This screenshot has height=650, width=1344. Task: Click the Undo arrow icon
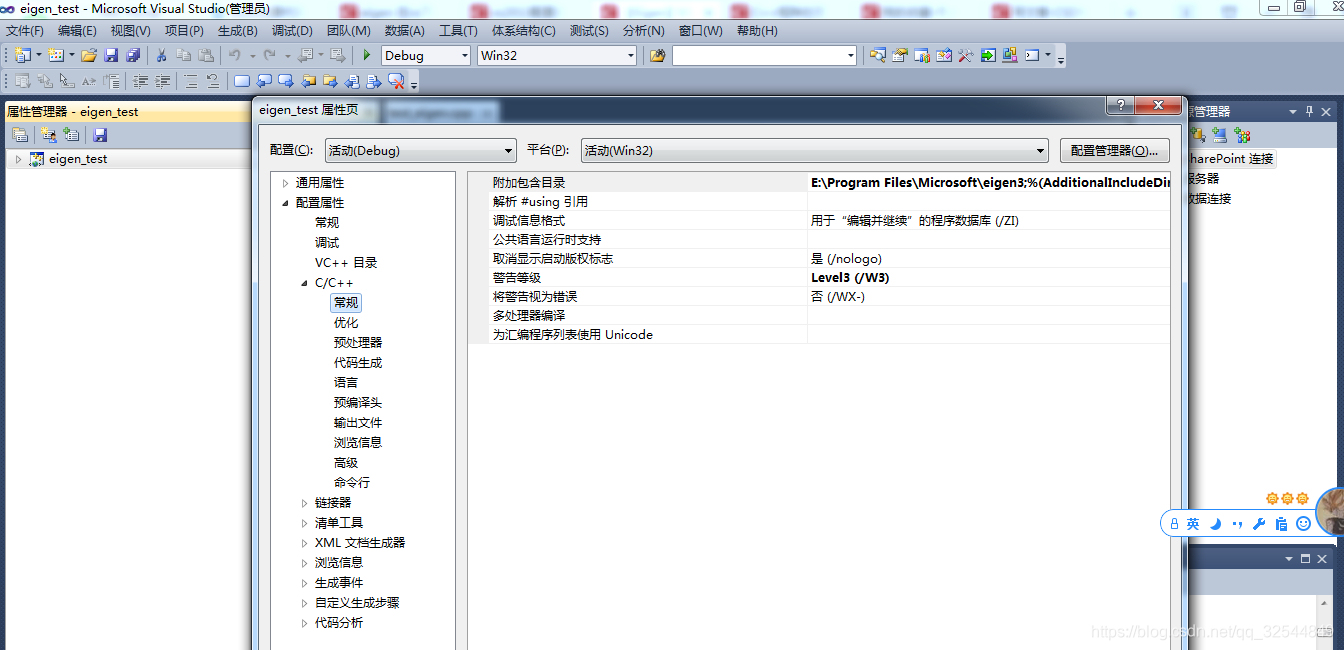[x=235, y=55]
